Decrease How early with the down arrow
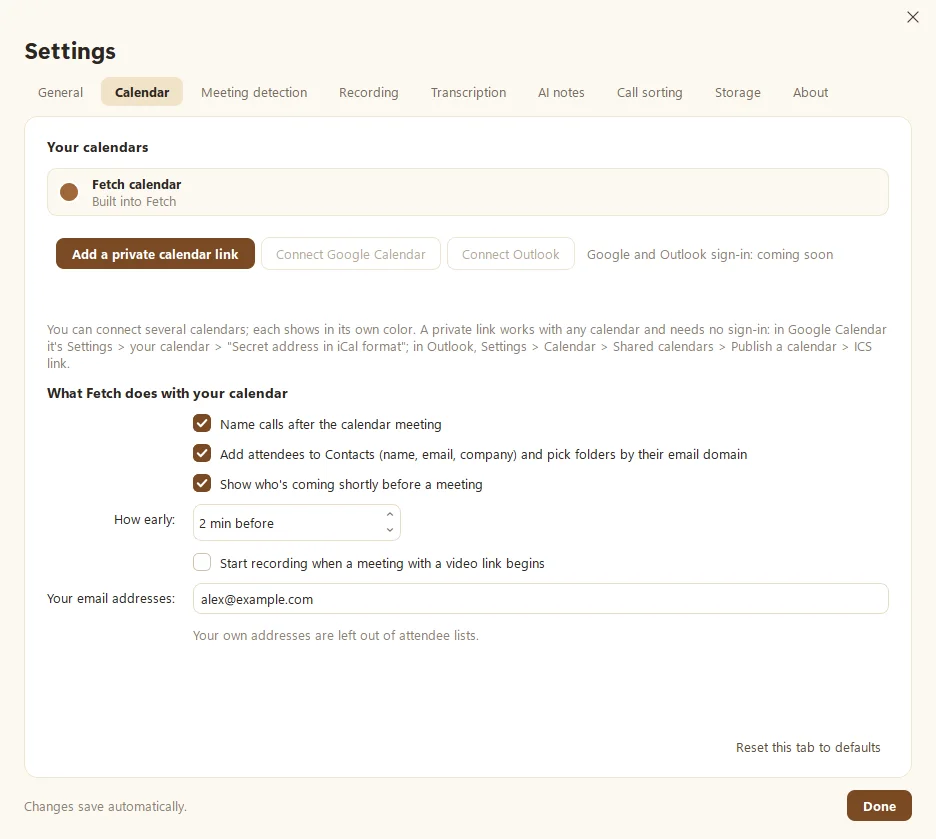936x839 pixels. [x=390, y=530]
